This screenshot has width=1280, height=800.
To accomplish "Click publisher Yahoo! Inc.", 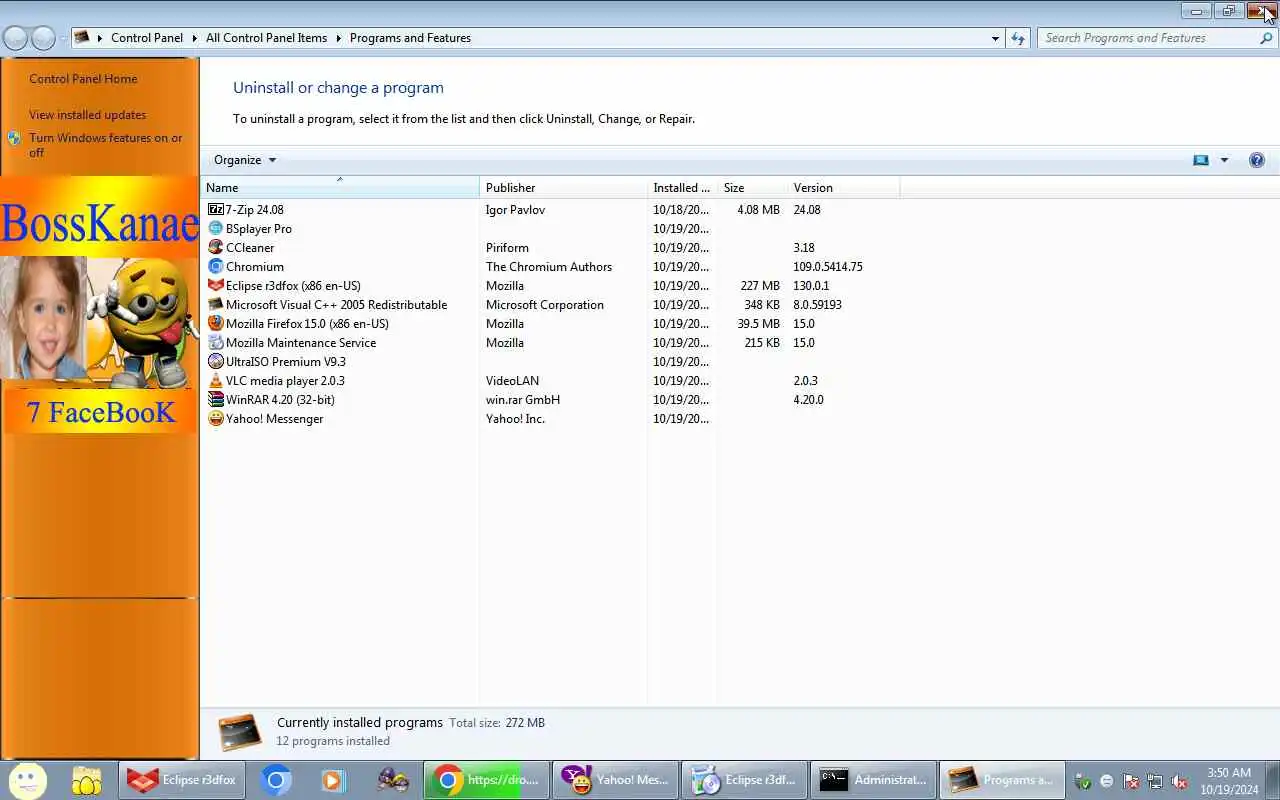I will pos(515,419).
